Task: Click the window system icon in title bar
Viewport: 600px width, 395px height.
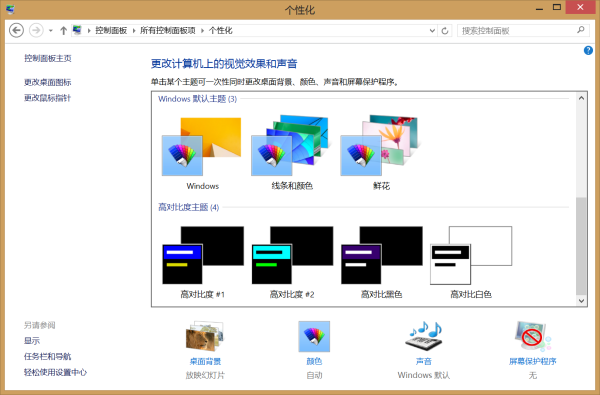Action: pos(10,9)
